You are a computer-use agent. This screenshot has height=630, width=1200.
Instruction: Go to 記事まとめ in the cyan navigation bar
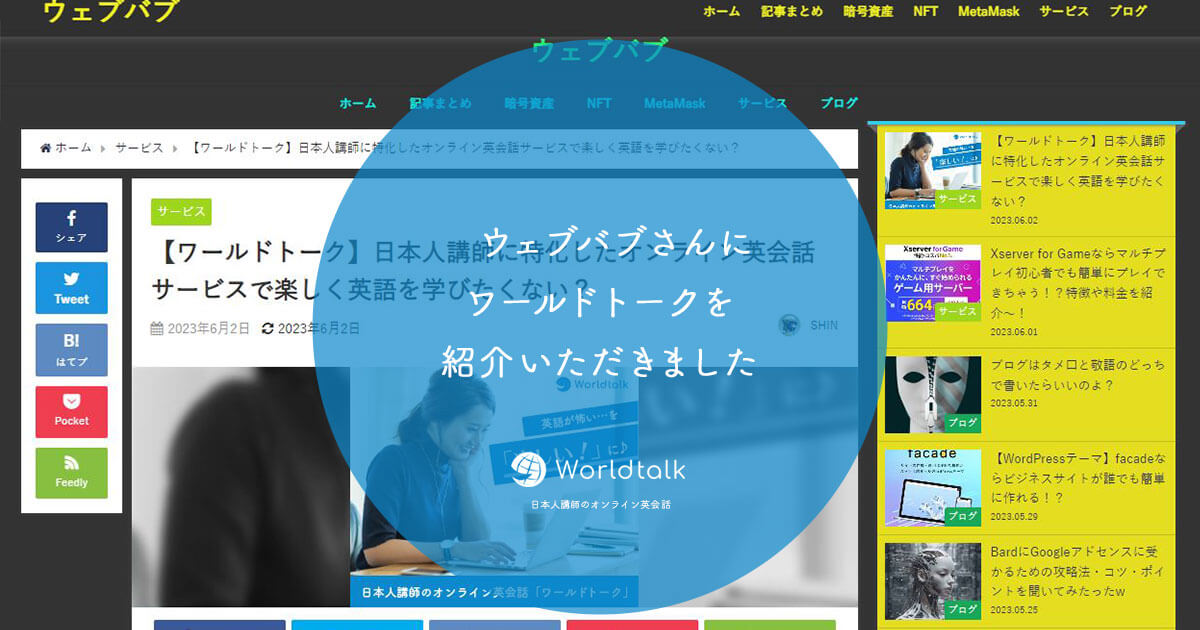pos(440,103)
